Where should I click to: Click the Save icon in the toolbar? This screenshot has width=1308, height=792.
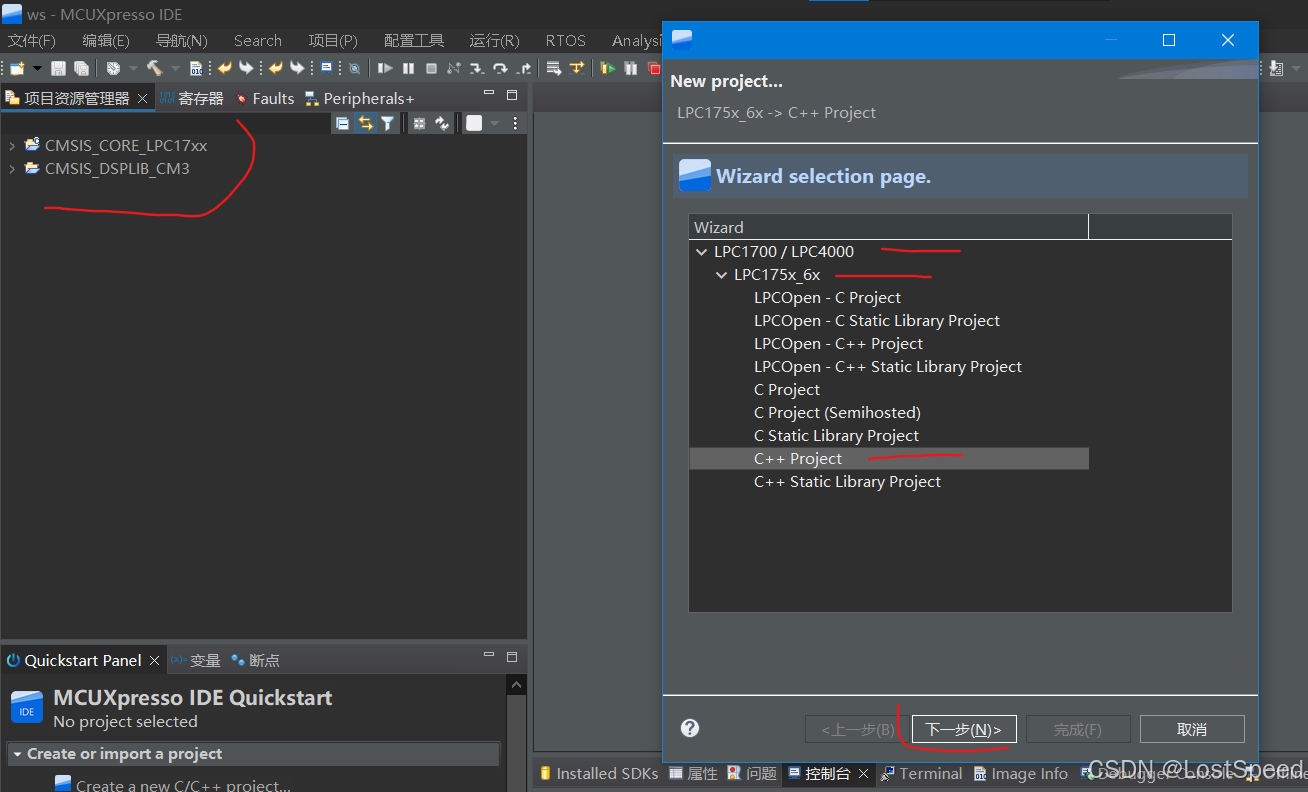click(58, 68)
